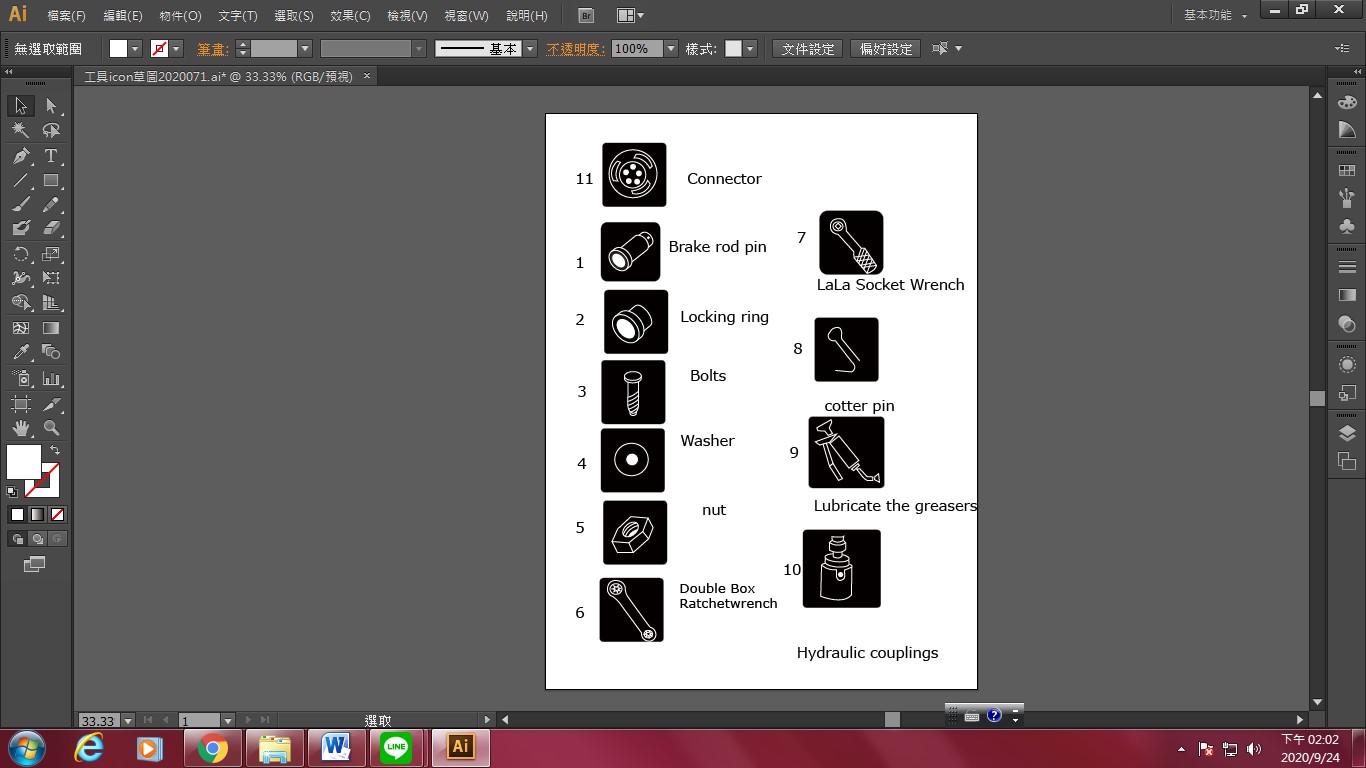The width and height of the screenshot is (1366, 768).
Task: Select the Zoom magnifier tool
Action: click(51, 428)
